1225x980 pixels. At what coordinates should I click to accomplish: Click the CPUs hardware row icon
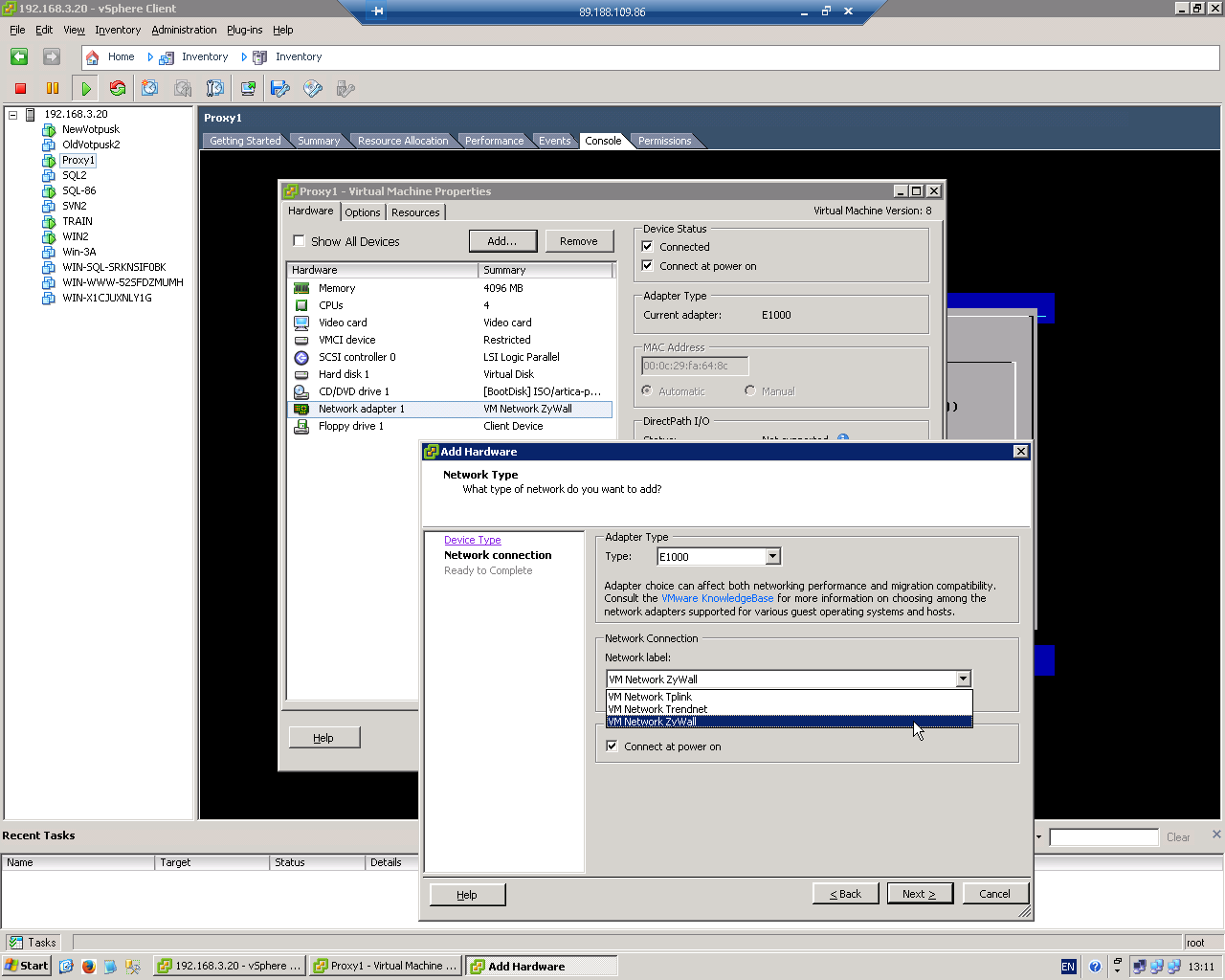[x=301, y=305]
